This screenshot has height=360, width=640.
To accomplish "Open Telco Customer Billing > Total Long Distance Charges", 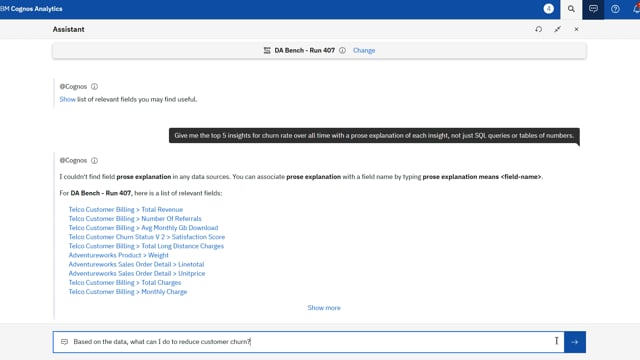I will point(146,246).
